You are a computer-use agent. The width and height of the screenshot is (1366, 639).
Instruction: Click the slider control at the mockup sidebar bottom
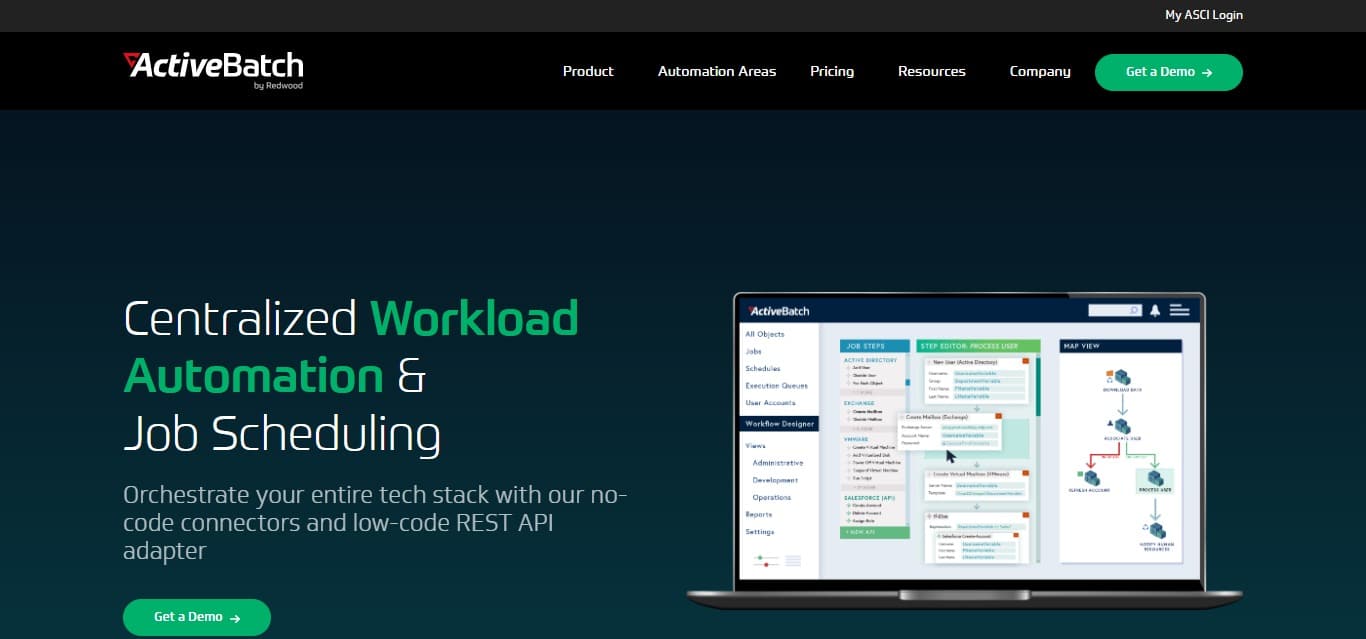tap(767, 560)
